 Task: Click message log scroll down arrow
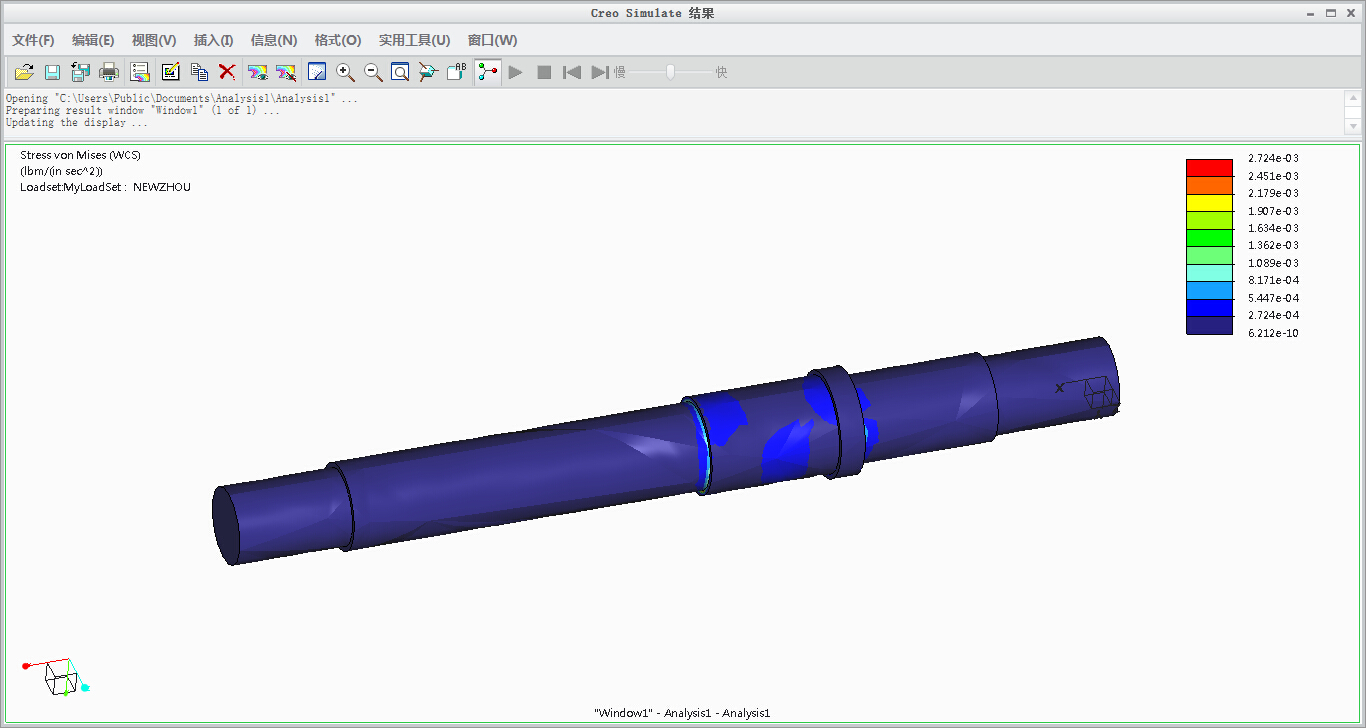point(1353,126)
